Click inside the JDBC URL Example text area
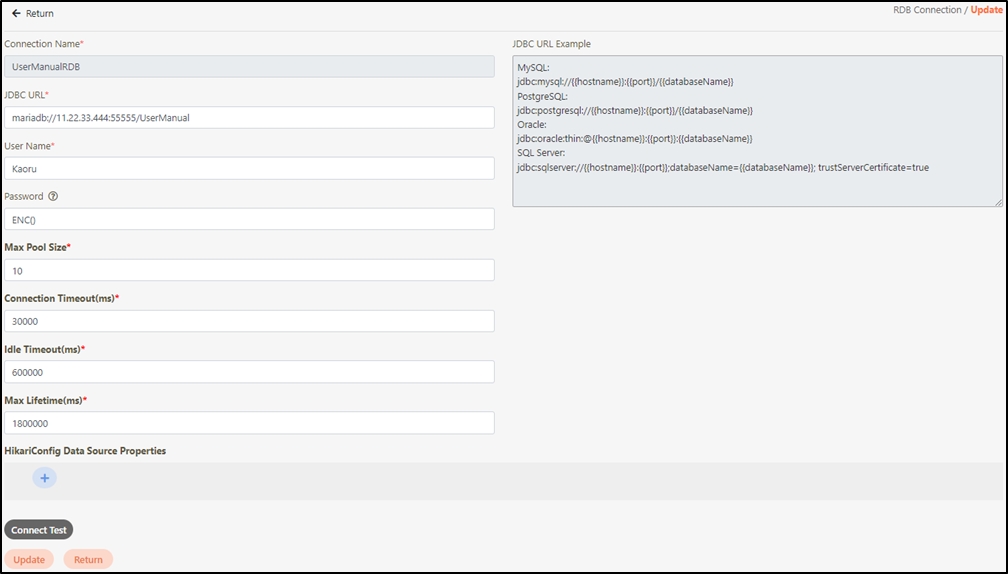Image resolution: width=1008 pixels, height=574 pixels. [x=757, y=130]
